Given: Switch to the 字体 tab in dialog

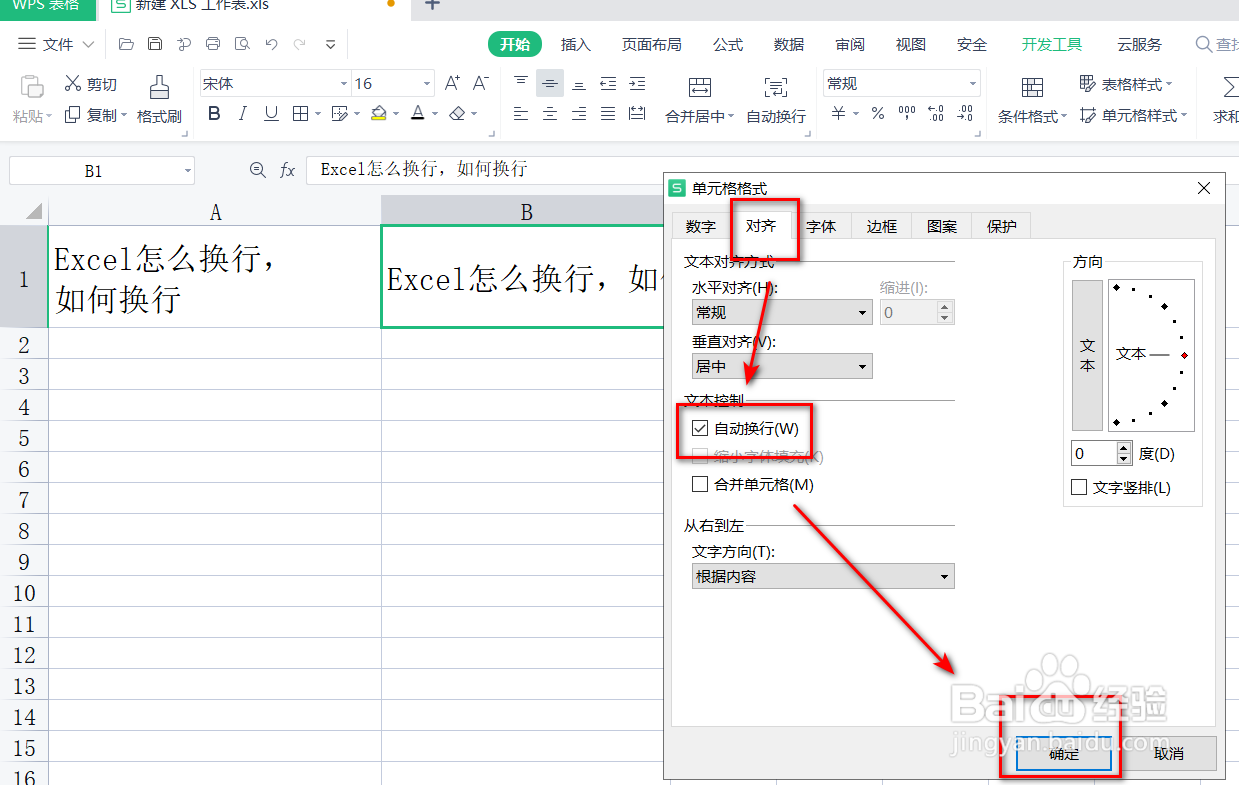Looking at the screenshot, I should click(822, 226).
